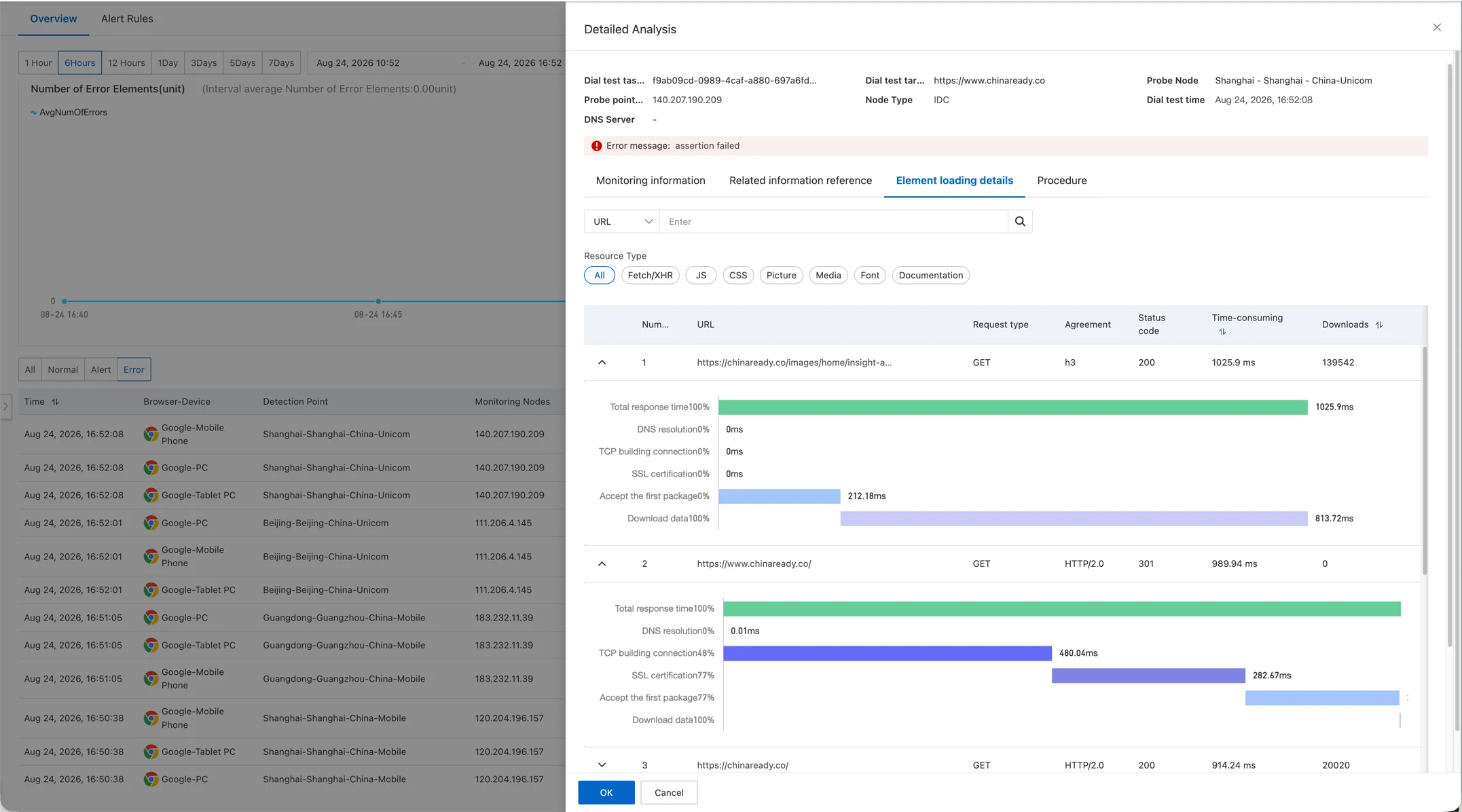Filter resources by Font
This screenshot has width=1462, height=812.
point(870,275)
